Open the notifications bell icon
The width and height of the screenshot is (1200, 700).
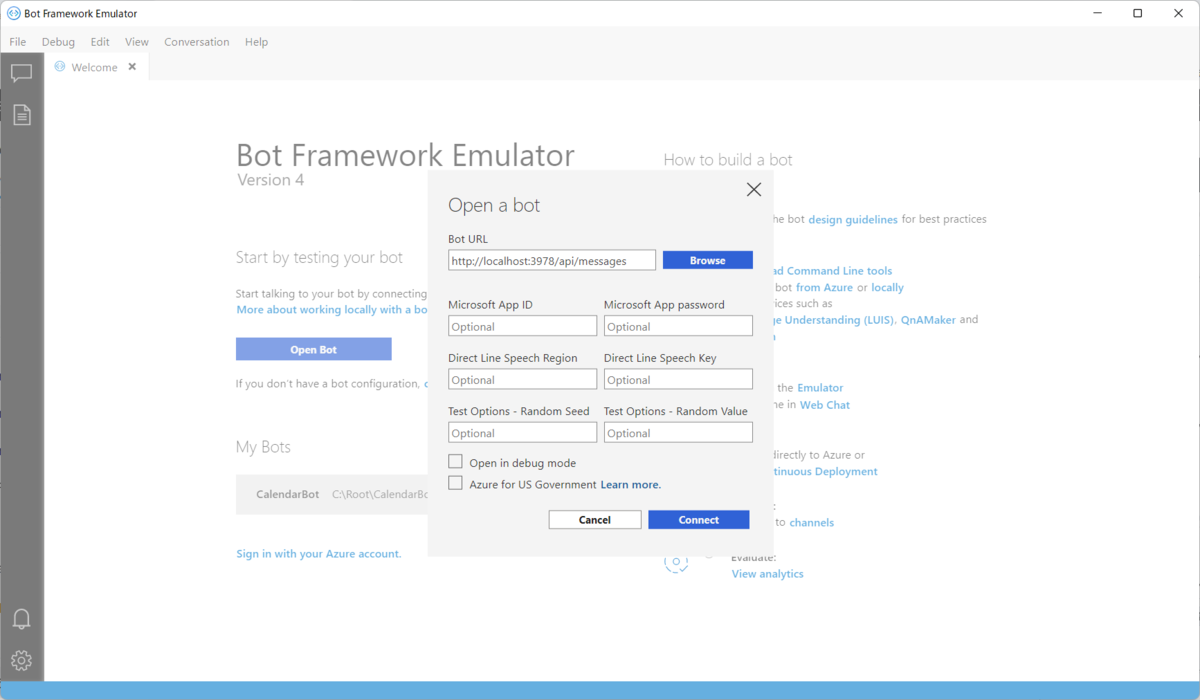click(x=21, y=618)
